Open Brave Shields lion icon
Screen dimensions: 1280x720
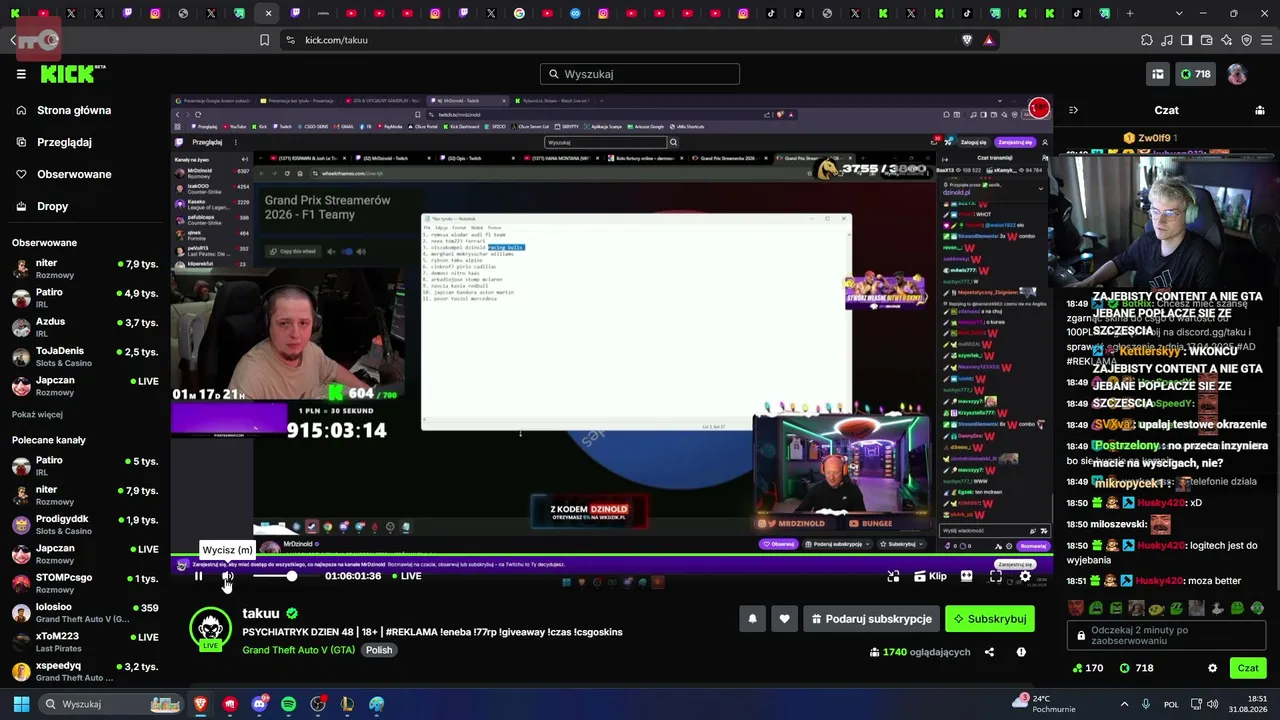(x=967, y=40)
